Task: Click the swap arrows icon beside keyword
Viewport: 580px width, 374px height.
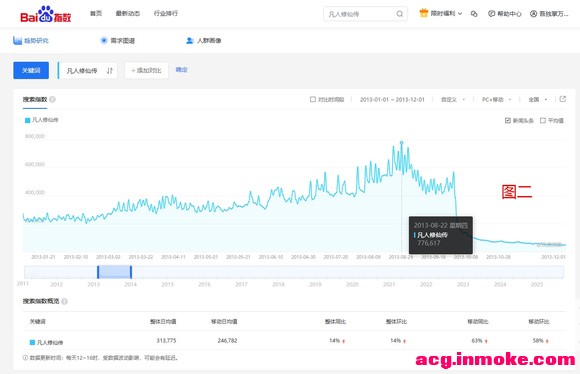Action: point(110,71)
